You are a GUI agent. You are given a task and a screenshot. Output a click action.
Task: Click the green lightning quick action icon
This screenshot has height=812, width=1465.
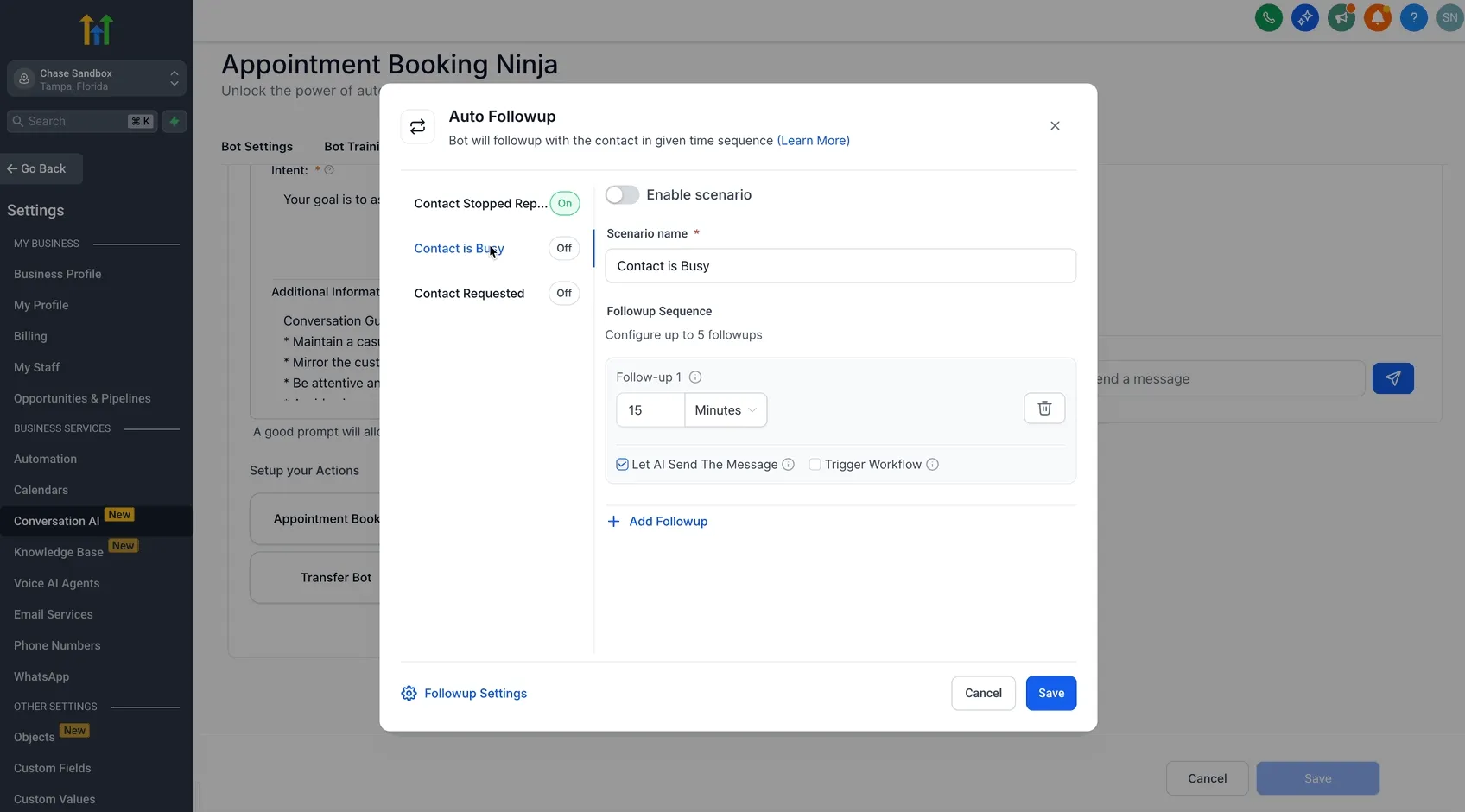(x=174, y=121)
